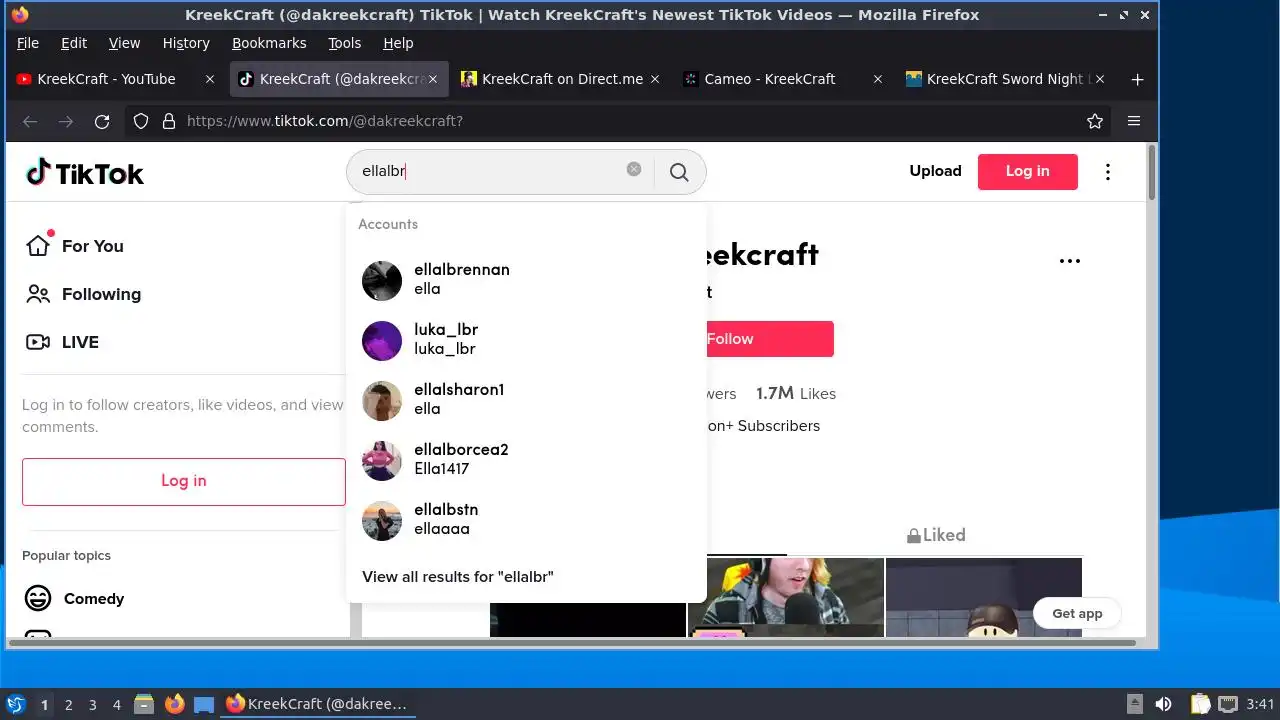Go forward to the next page

click(x=66, y=121)
